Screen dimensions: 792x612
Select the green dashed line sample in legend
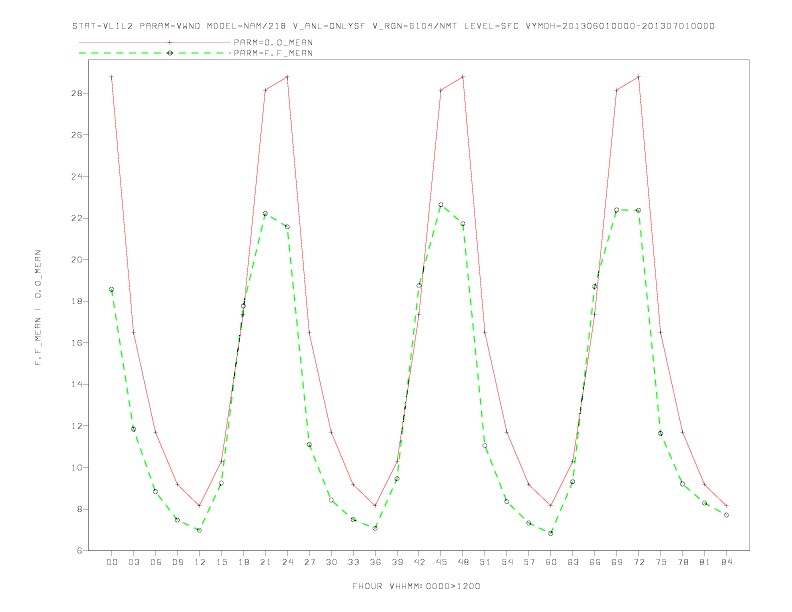[155, 53]
